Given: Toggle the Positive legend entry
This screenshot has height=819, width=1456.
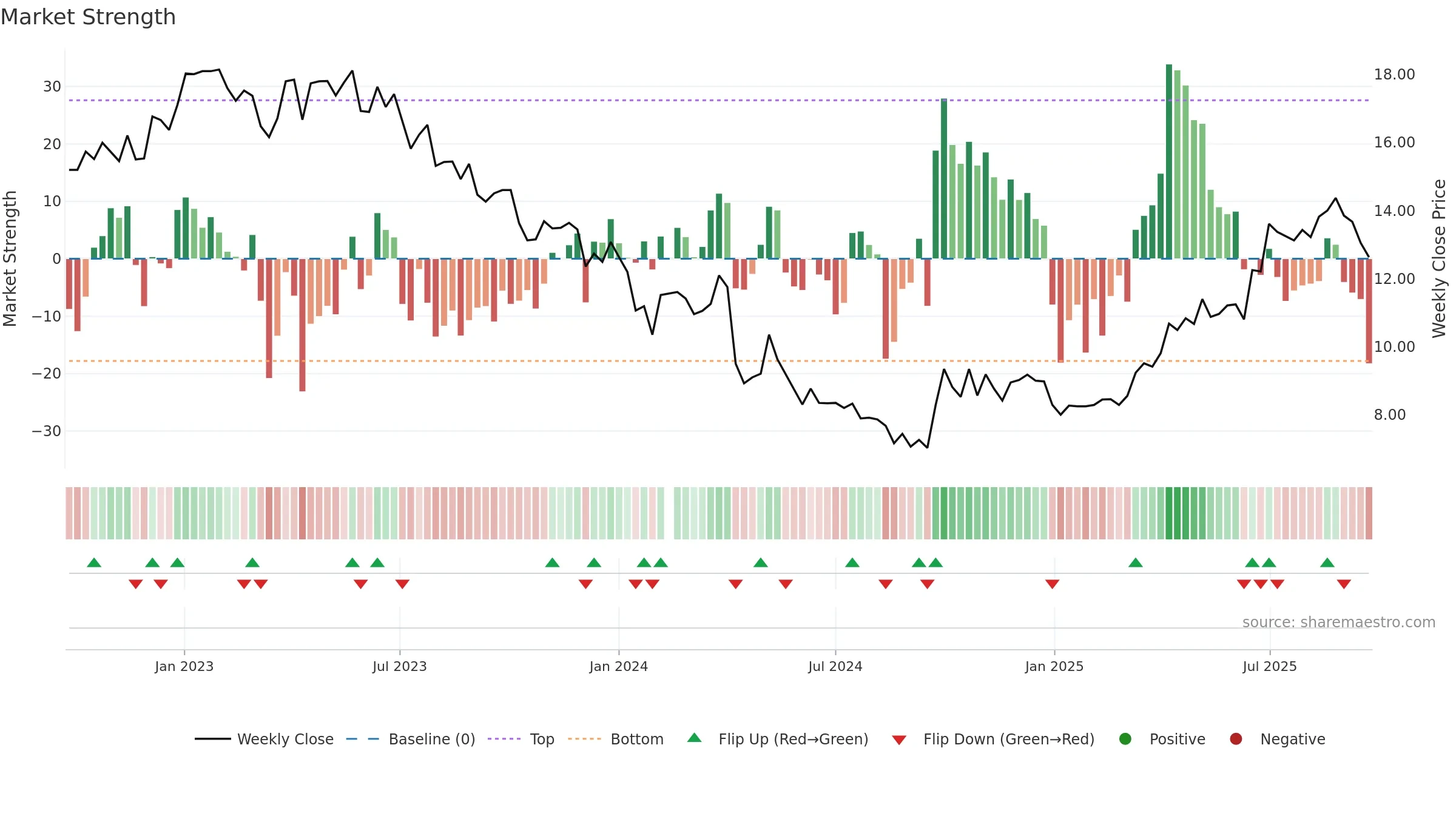Looking at the screenshot, I should (1162, 739).
